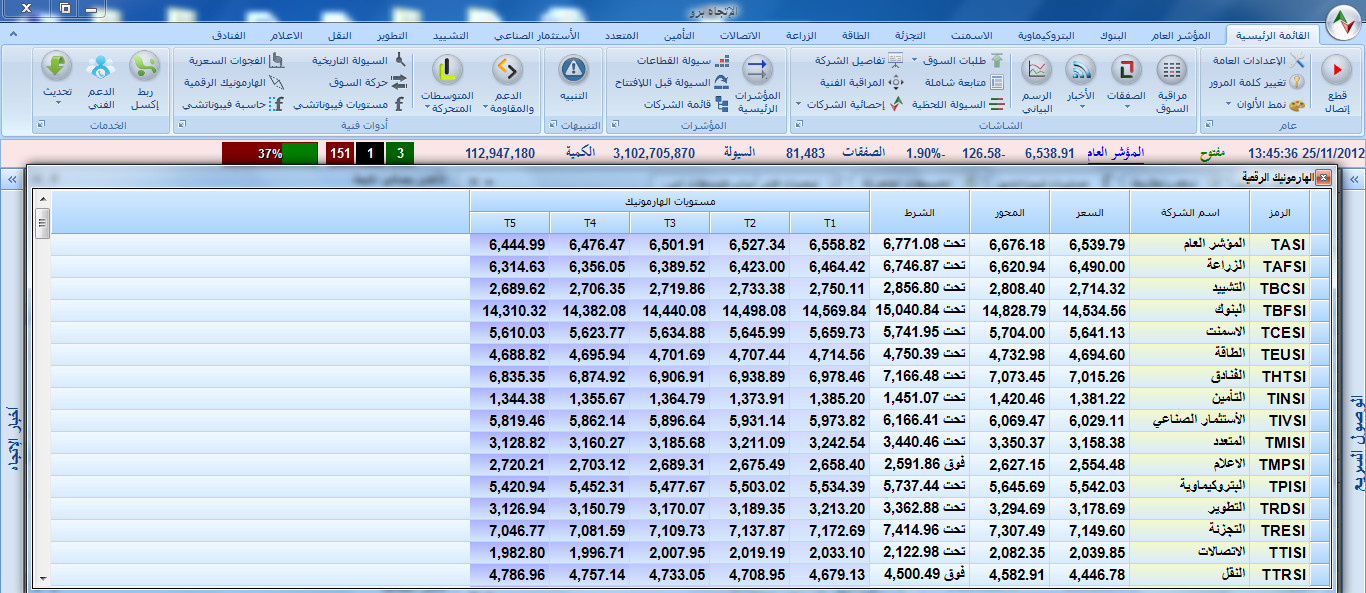This screenshot has height=593, width=1366.
Task: Open the مراقبة السوق market watch screen
Action: coord(1172,84)
